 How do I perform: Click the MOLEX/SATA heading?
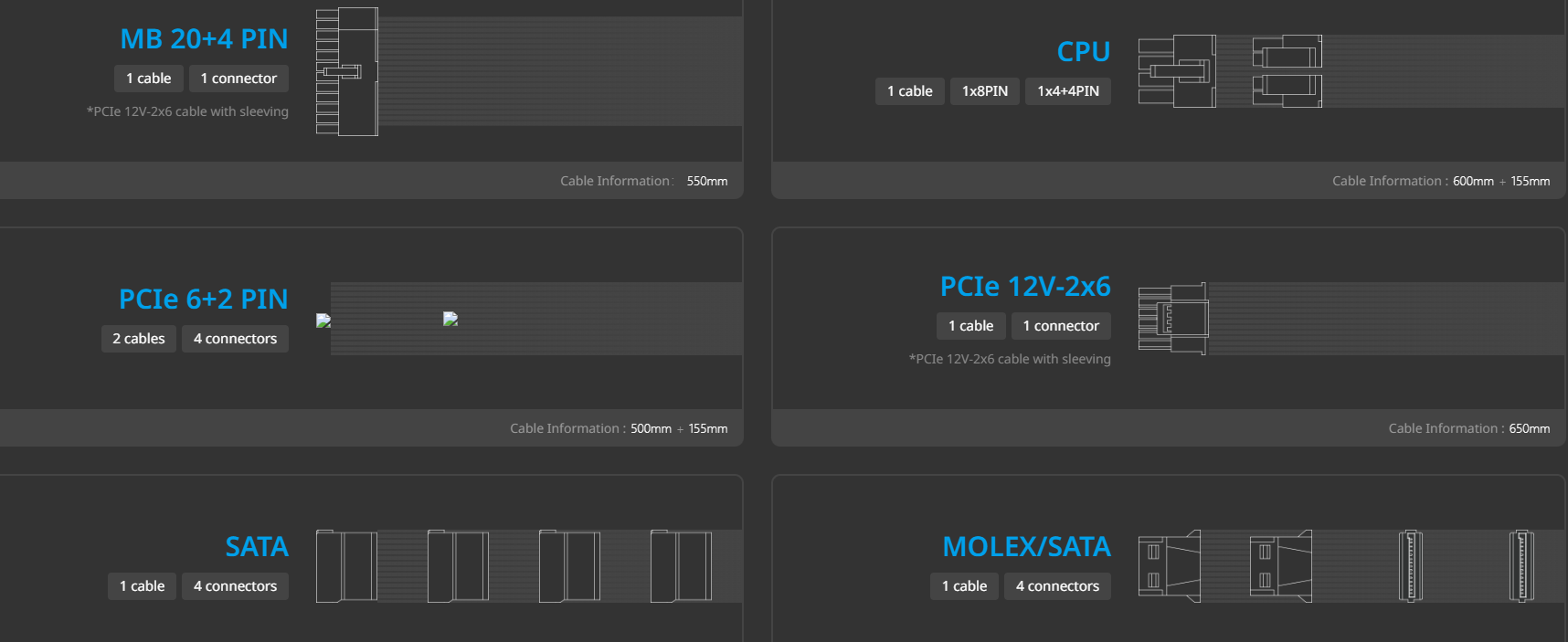coord(1026,547)
